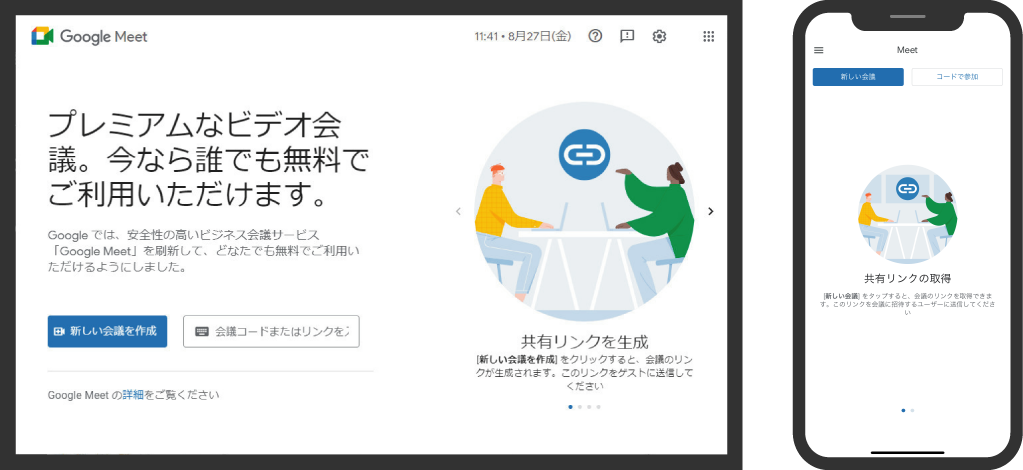Go to next carousel slide on desktop

pos(710,211)
